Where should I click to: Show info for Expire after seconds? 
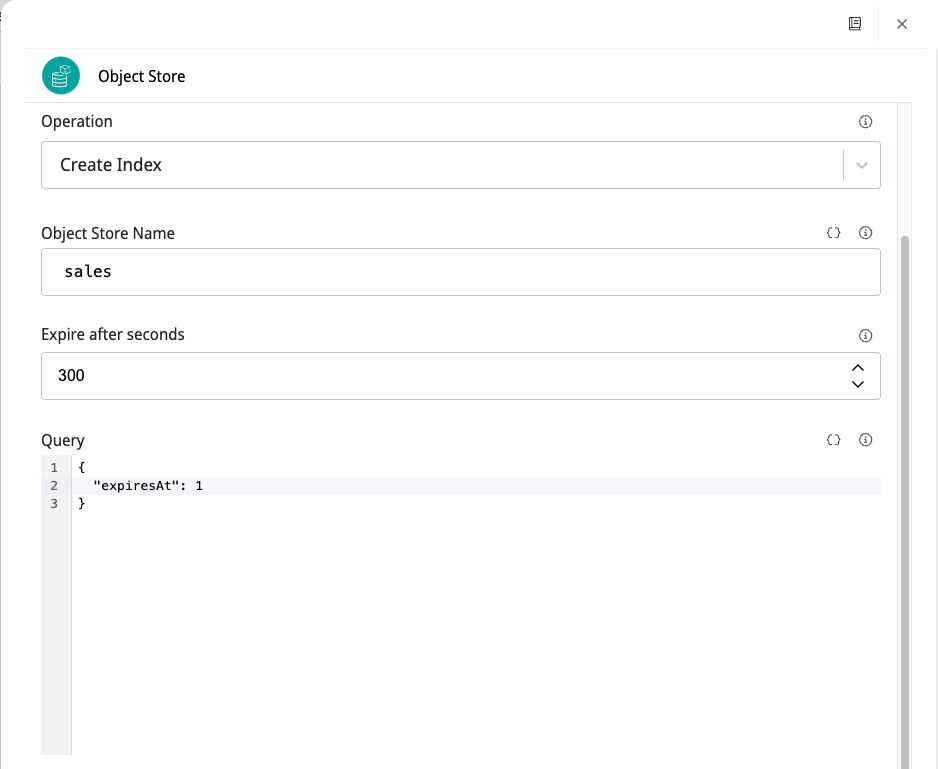pyautogui.click(x=866, y=336)
